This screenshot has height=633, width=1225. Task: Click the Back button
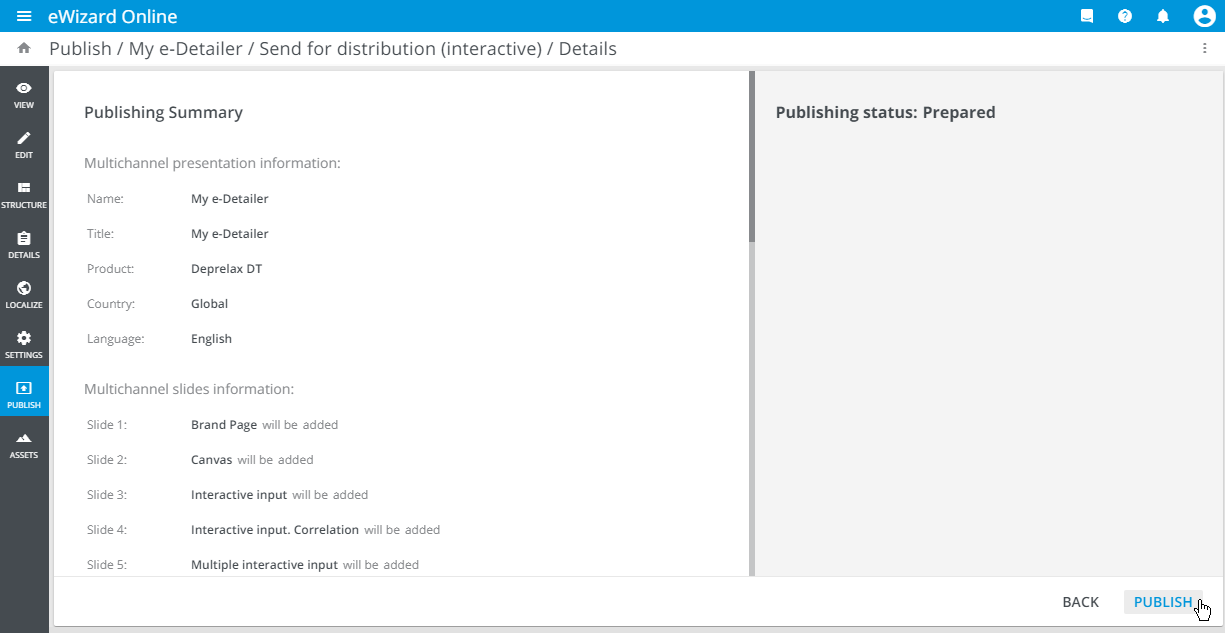click(x=1080, y=602)
